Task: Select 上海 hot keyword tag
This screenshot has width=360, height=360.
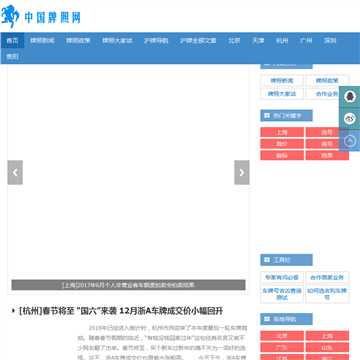Action: pyautogui.click(x=282, y=132)
